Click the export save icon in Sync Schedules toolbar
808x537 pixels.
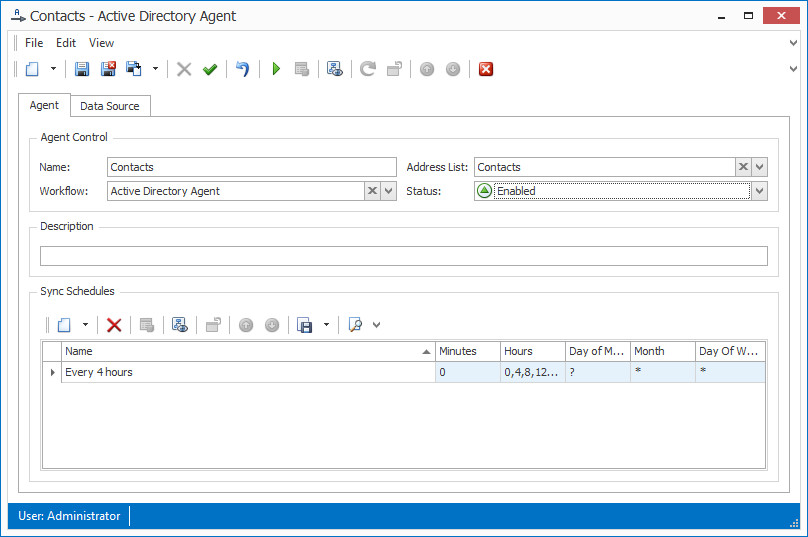[x=305, y=325]
